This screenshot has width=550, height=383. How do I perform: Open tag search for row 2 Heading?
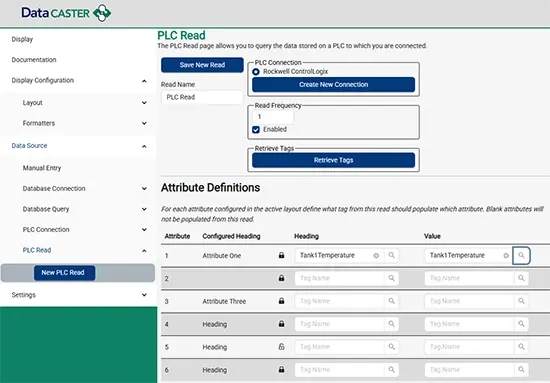point(391,278)
